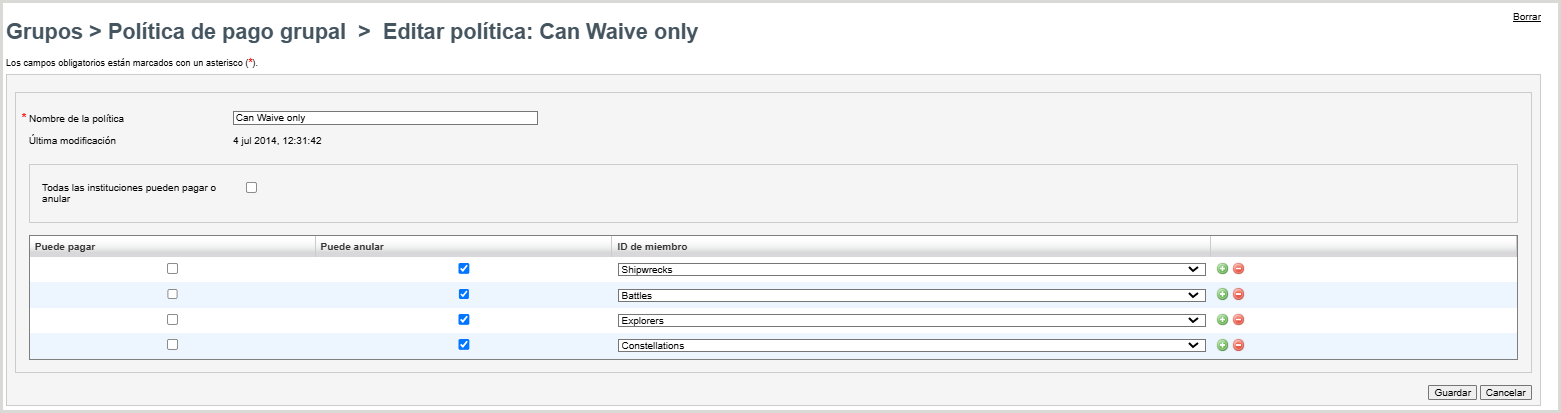The height and width of the screenshot is (413, 1561).
Task: Expand the Constellations member ID dropdown
Action: [911, 345]
